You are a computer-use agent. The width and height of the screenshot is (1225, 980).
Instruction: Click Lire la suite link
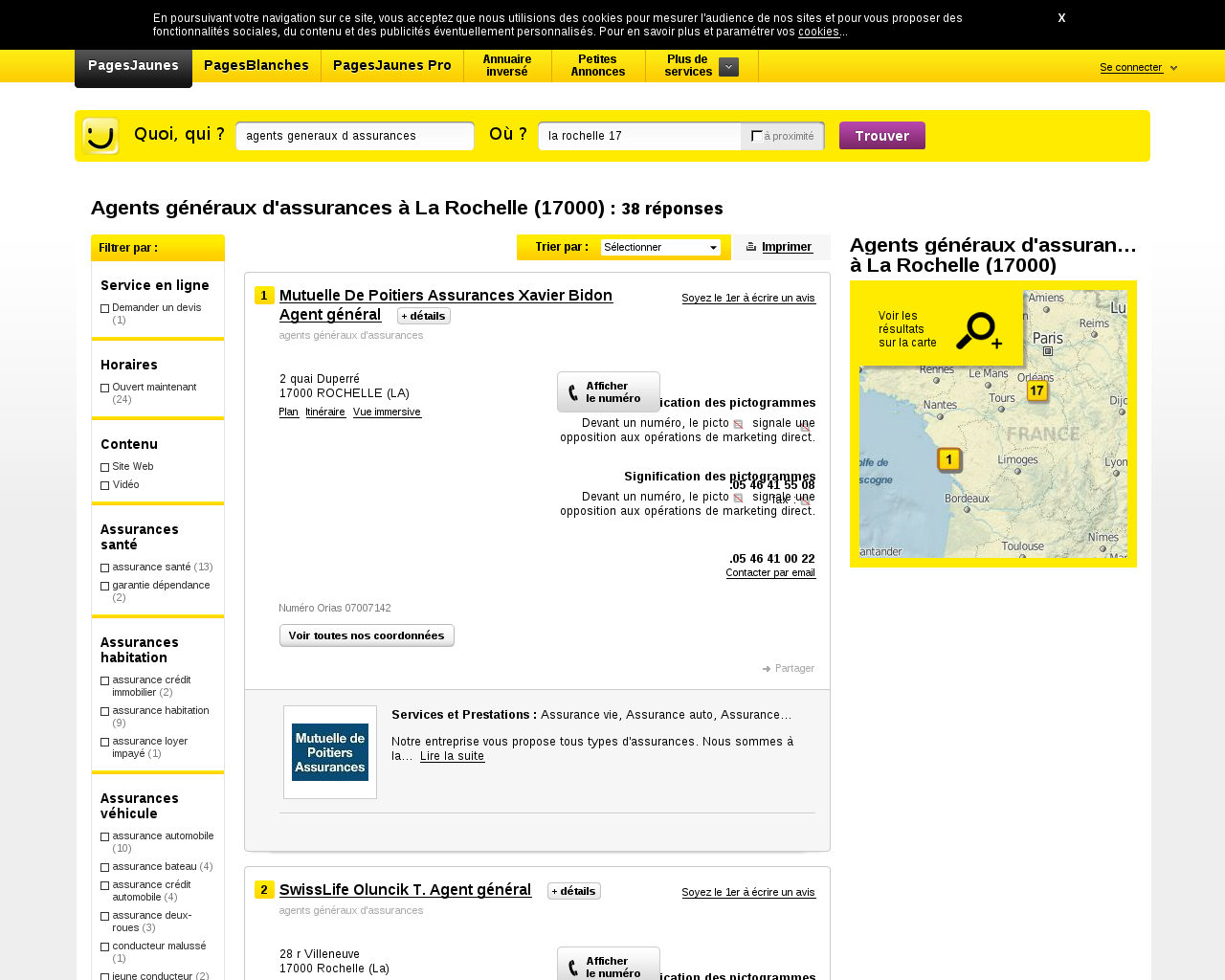[452, 757]
